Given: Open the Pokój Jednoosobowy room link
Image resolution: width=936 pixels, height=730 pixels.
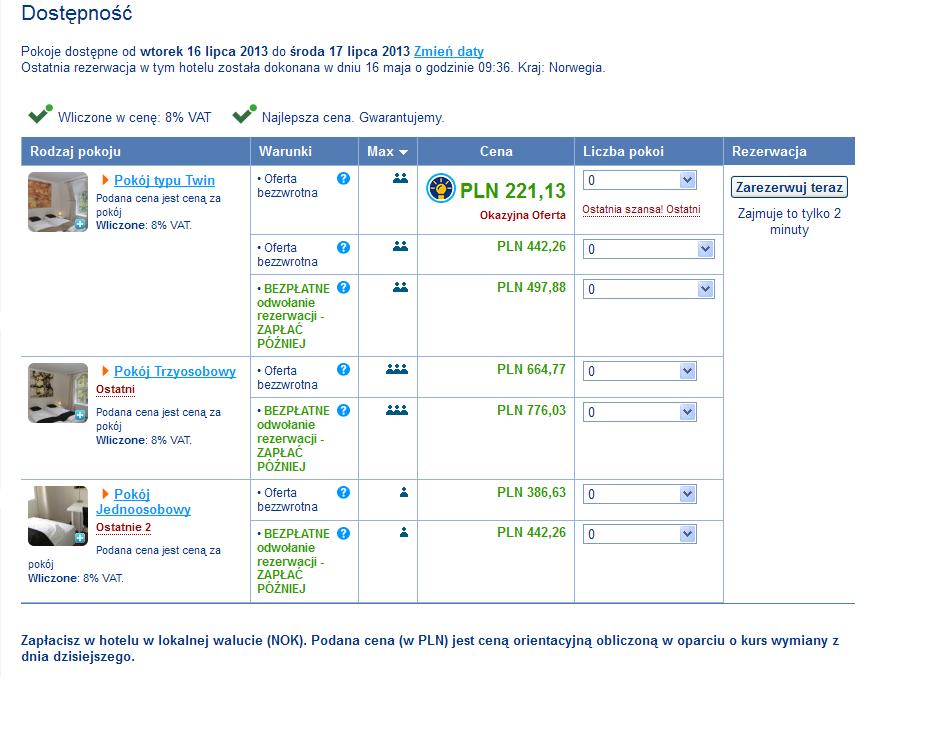Looking at the screenshot, I should click(x=143, y=502).
